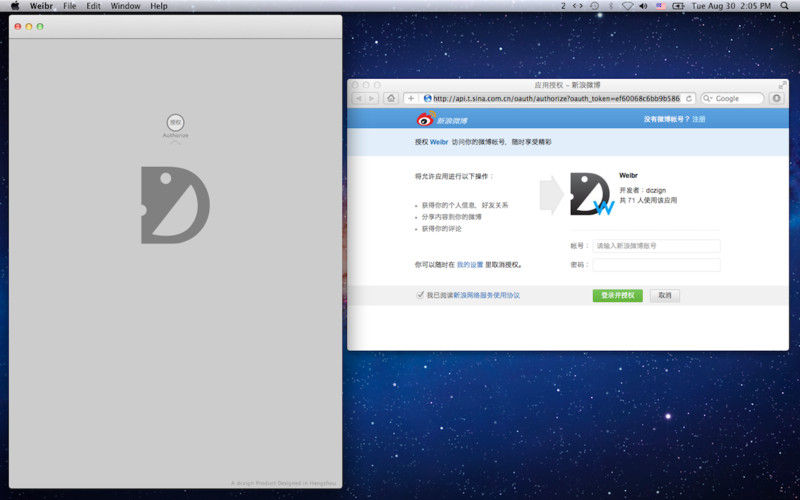This screenshot has height=500, width=800.
Task: Click the arrows icon next to the number 2
Action: tap(577, 6)
